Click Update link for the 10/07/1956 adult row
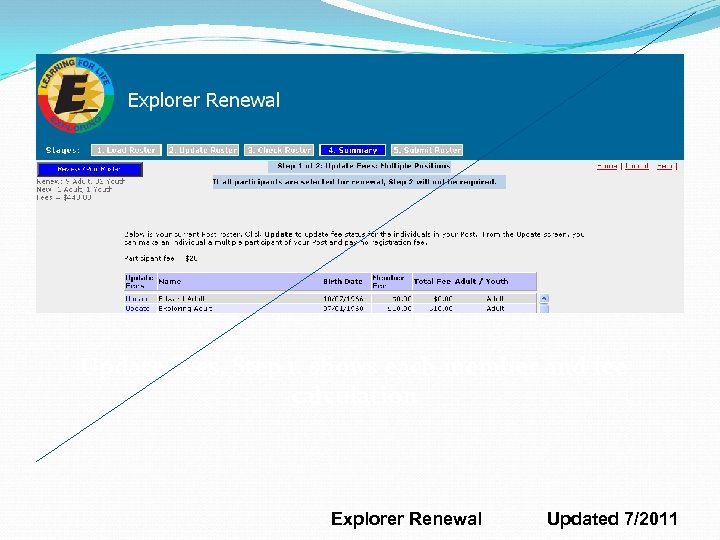The width and height of the screenshot is (720, 540). 136,298
